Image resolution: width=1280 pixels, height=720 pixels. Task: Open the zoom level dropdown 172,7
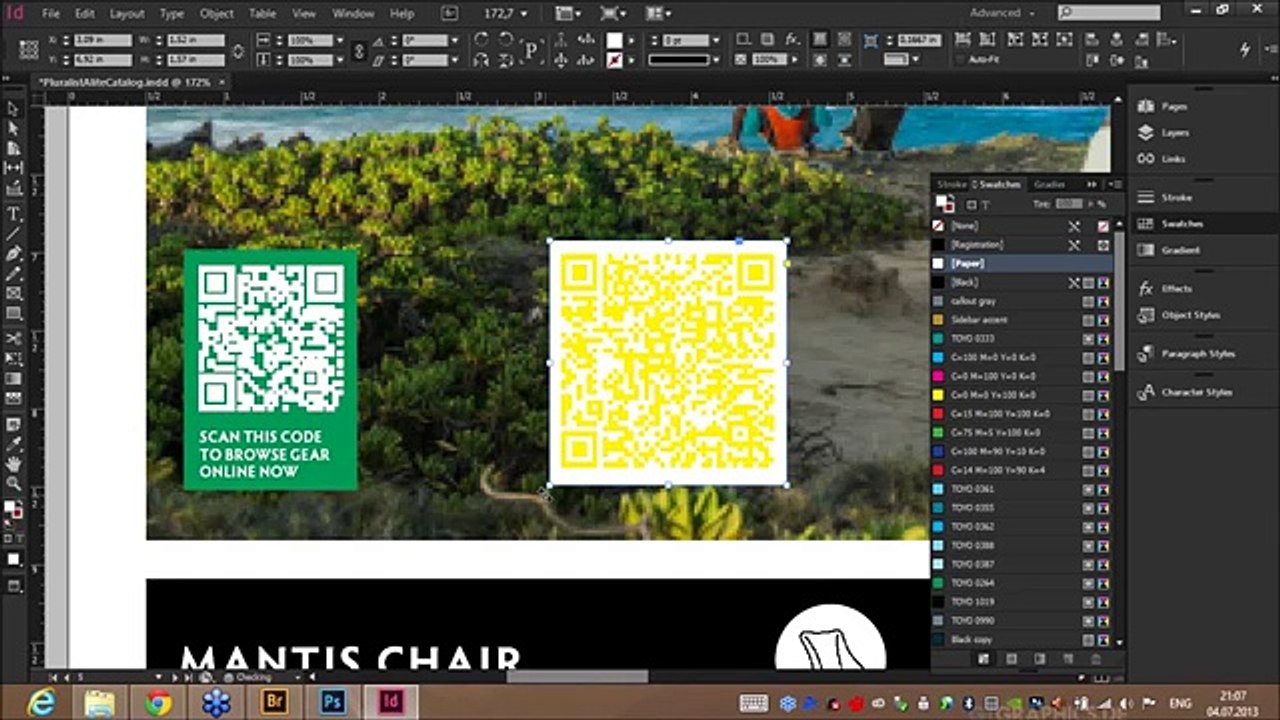point(525,13)
